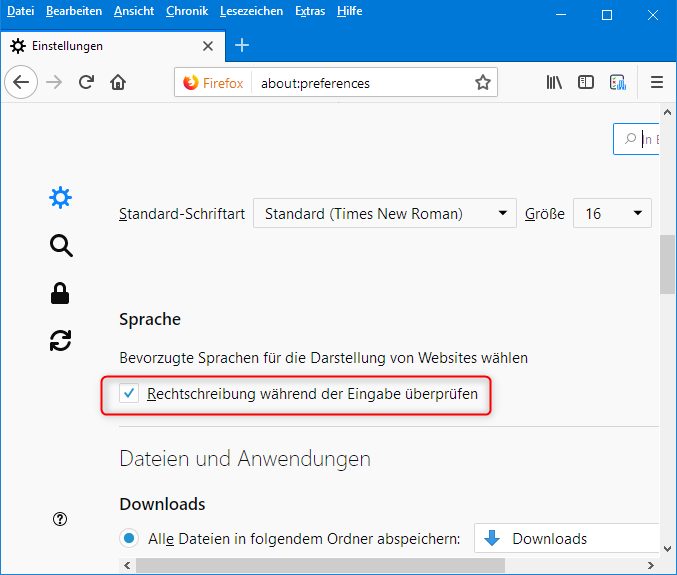Select Alle Dateien in folgendem Ordner abspeichern
The height and width of the screenshot is (575, 677).
pos(129,539)
